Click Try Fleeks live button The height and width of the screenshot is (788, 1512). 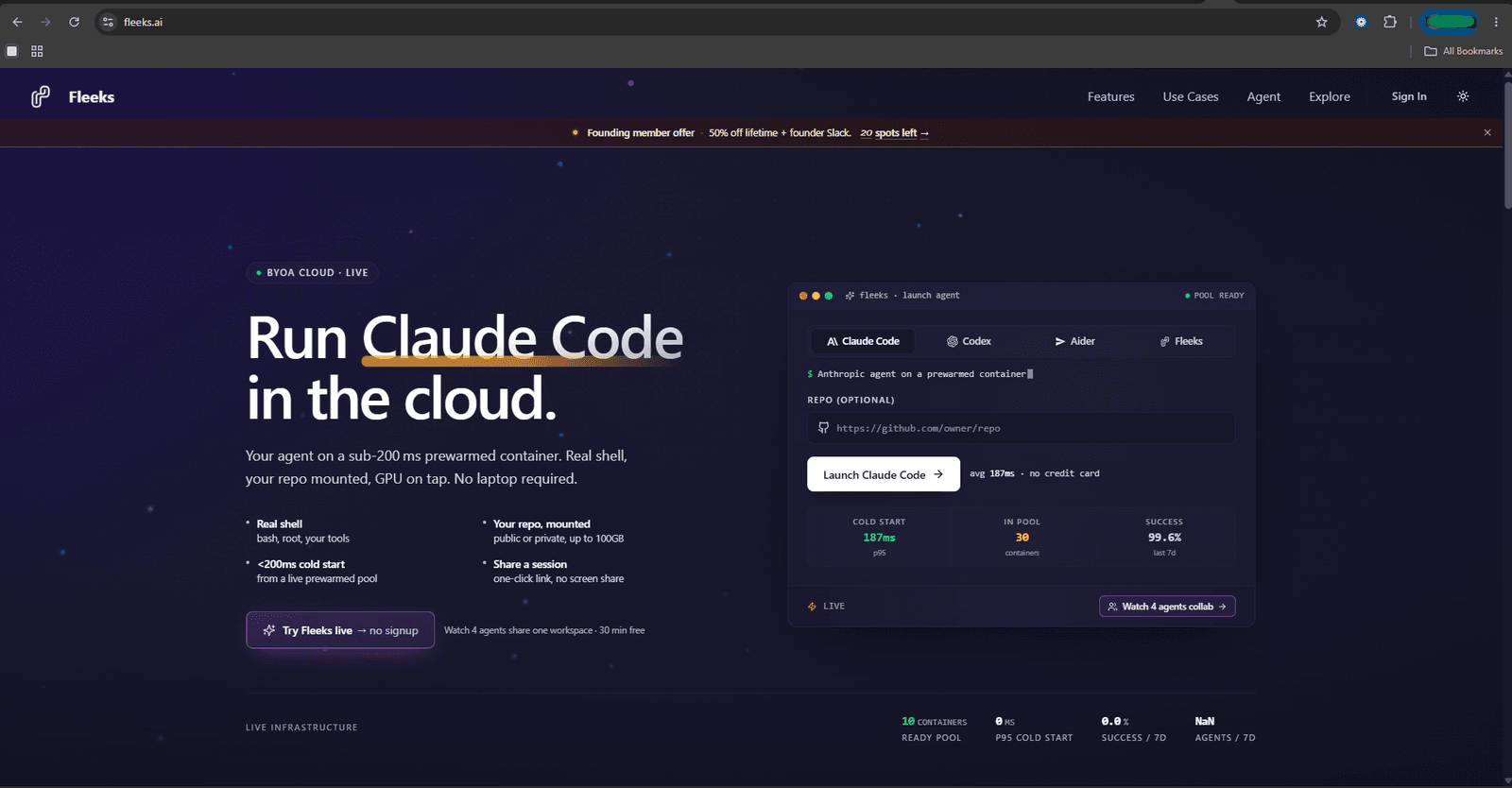pos(340,630)
